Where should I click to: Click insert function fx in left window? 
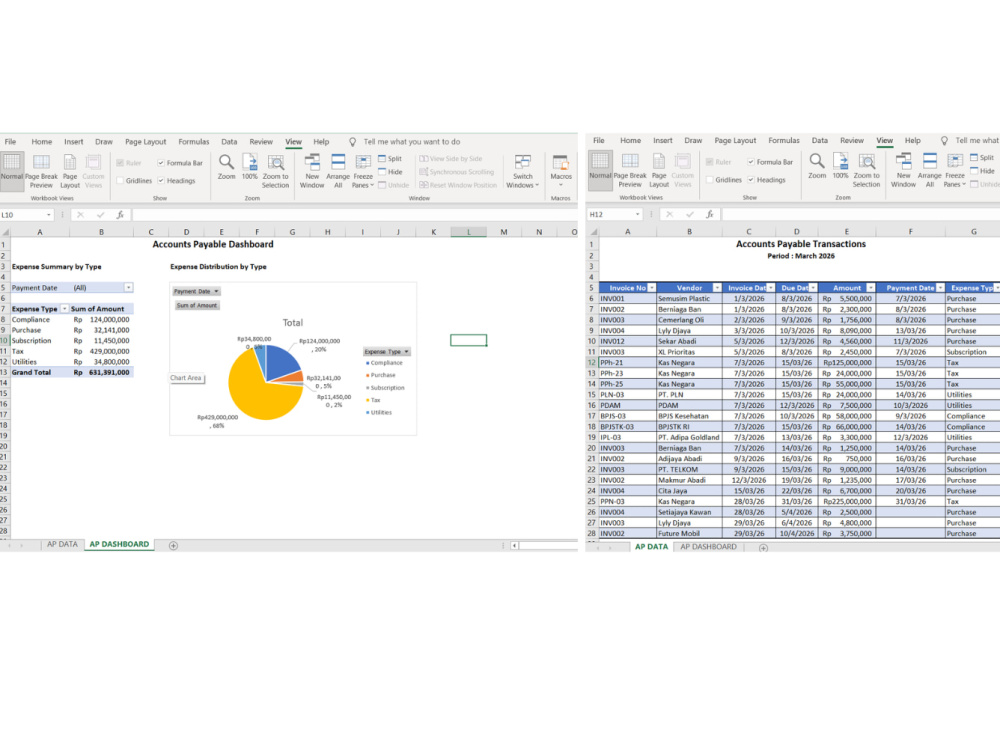click(x=120, y=215)
